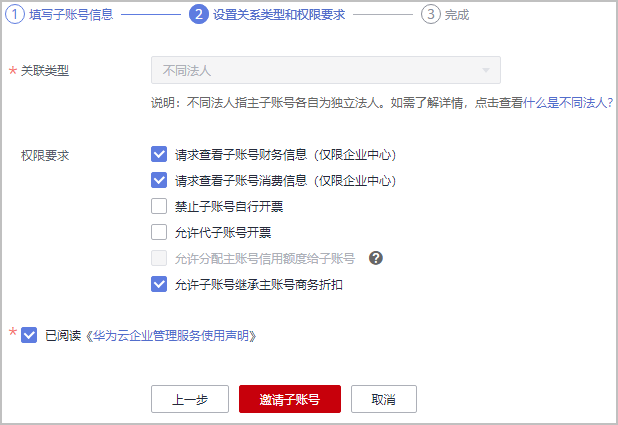Open 什么是不同法人? link
618x425 pixels.
568,103
